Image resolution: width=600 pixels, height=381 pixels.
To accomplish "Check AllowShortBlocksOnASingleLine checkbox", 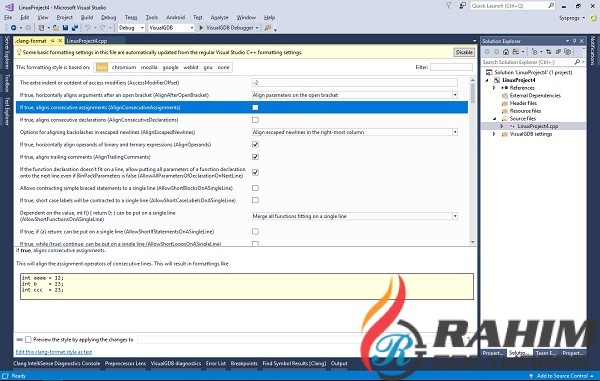I will pos(255,188).
